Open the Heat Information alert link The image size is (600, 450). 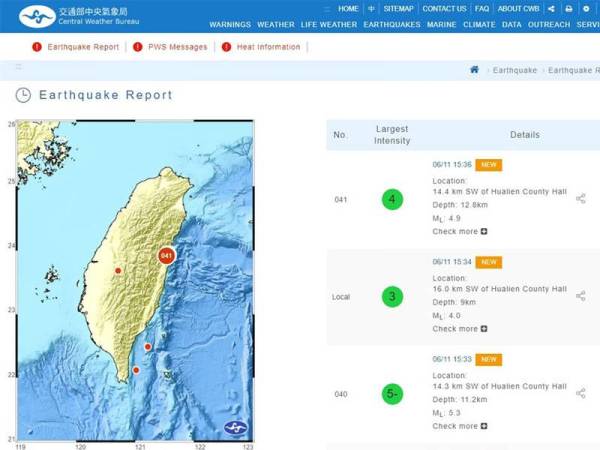click(268, 47)
